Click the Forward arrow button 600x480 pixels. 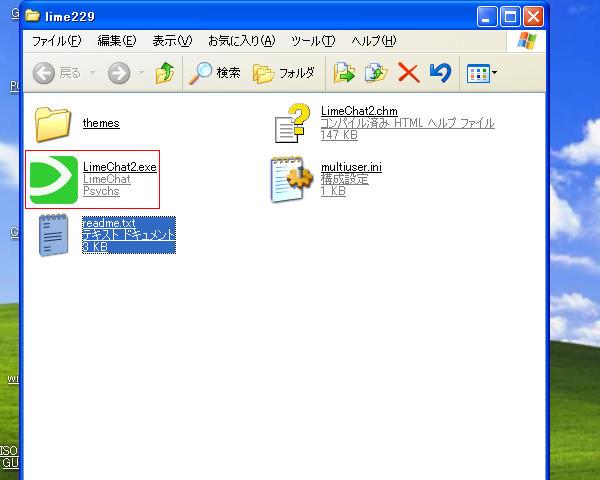[x=119, y=73]
